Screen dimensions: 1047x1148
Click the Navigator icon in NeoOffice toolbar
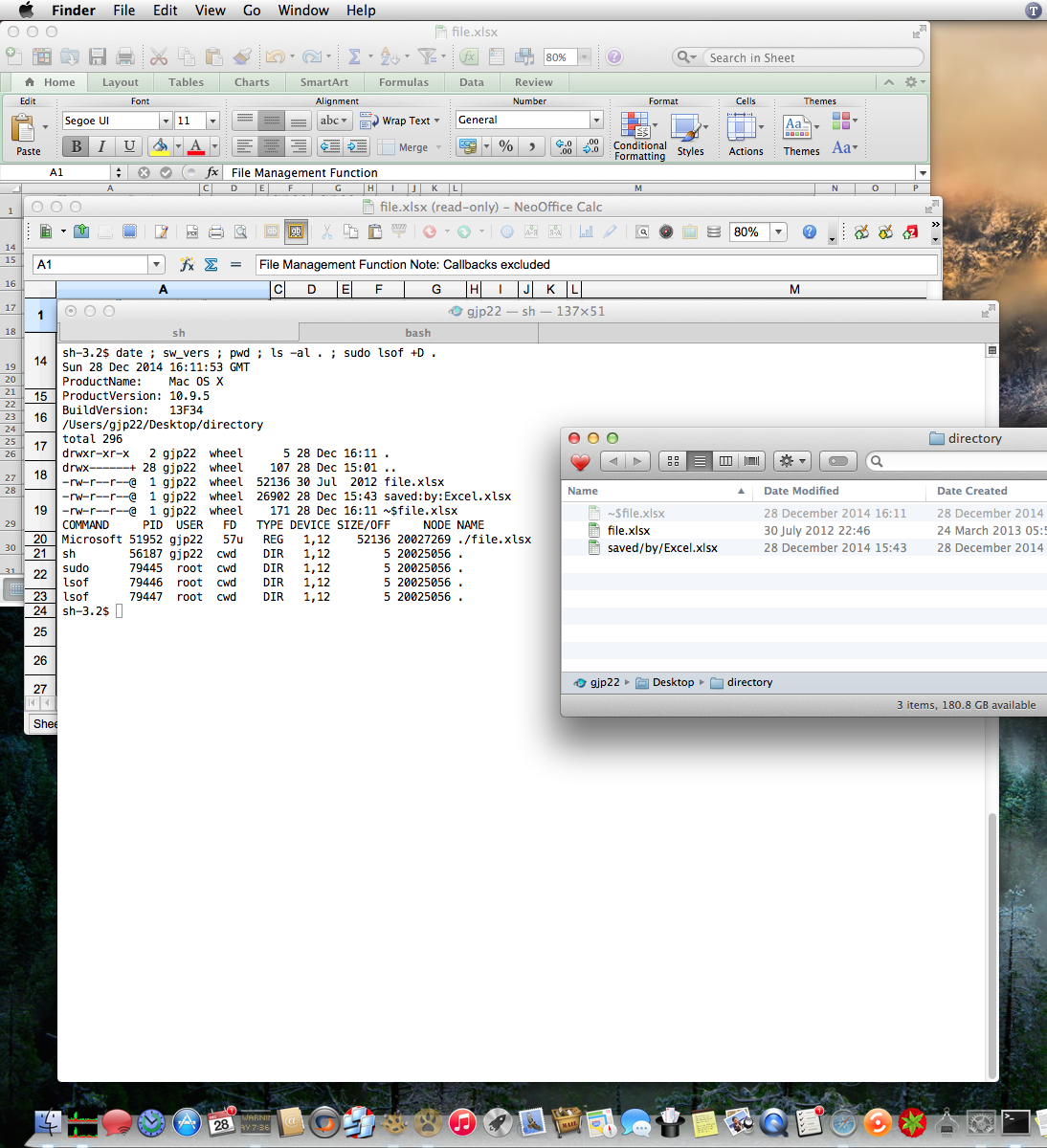point(666,232)
